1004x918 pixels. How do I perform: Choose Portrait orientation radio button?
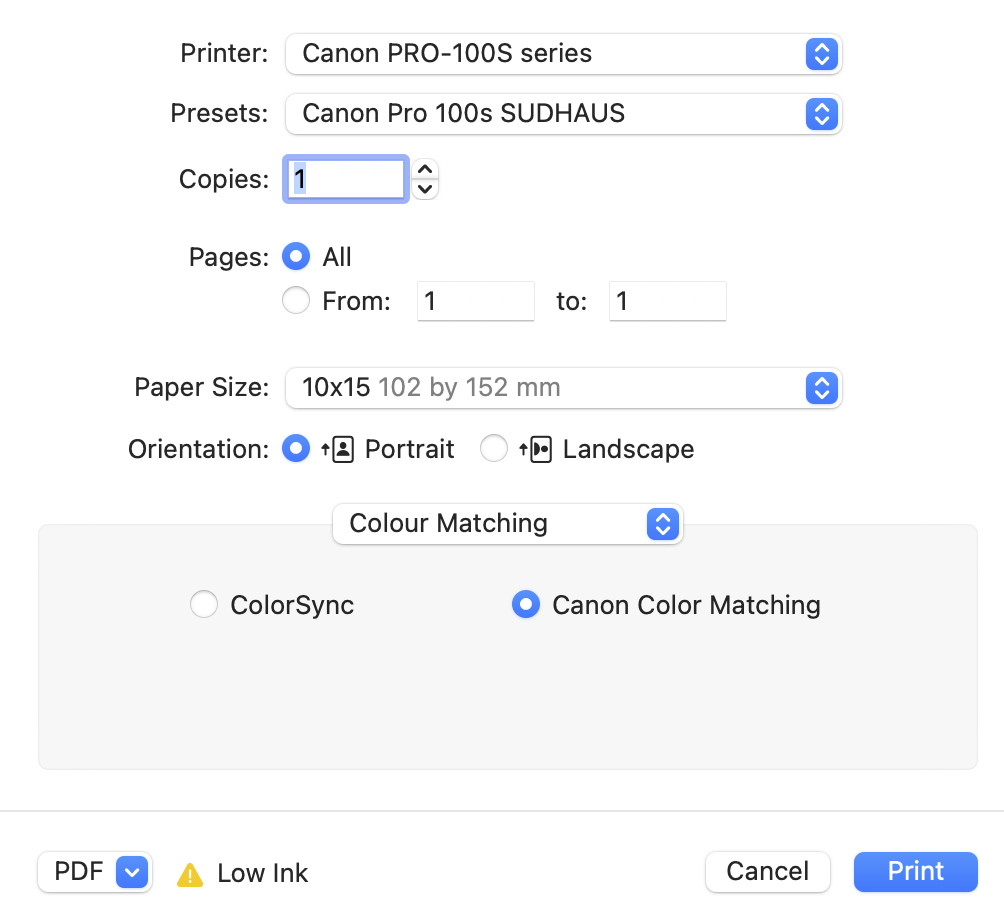(x=296, y=449)
